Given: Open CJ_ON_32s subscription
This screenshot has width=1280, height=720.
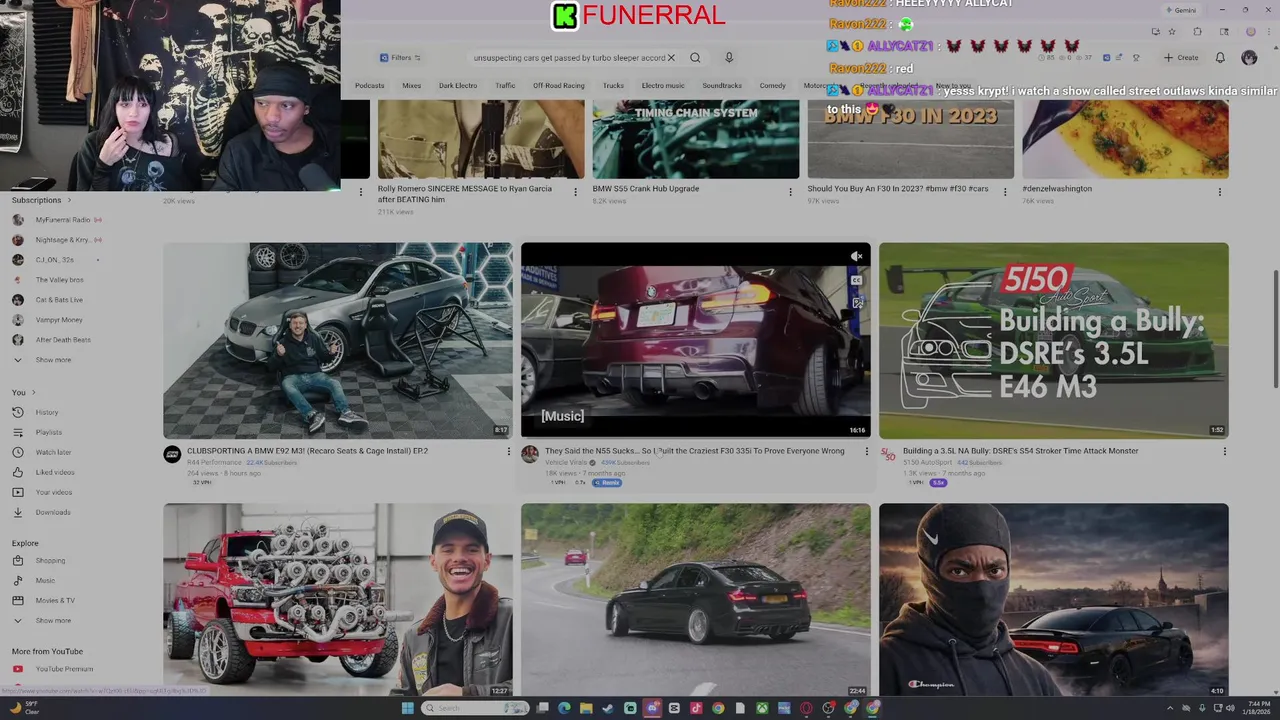Looking at the screenshot, I should point(54,260).
